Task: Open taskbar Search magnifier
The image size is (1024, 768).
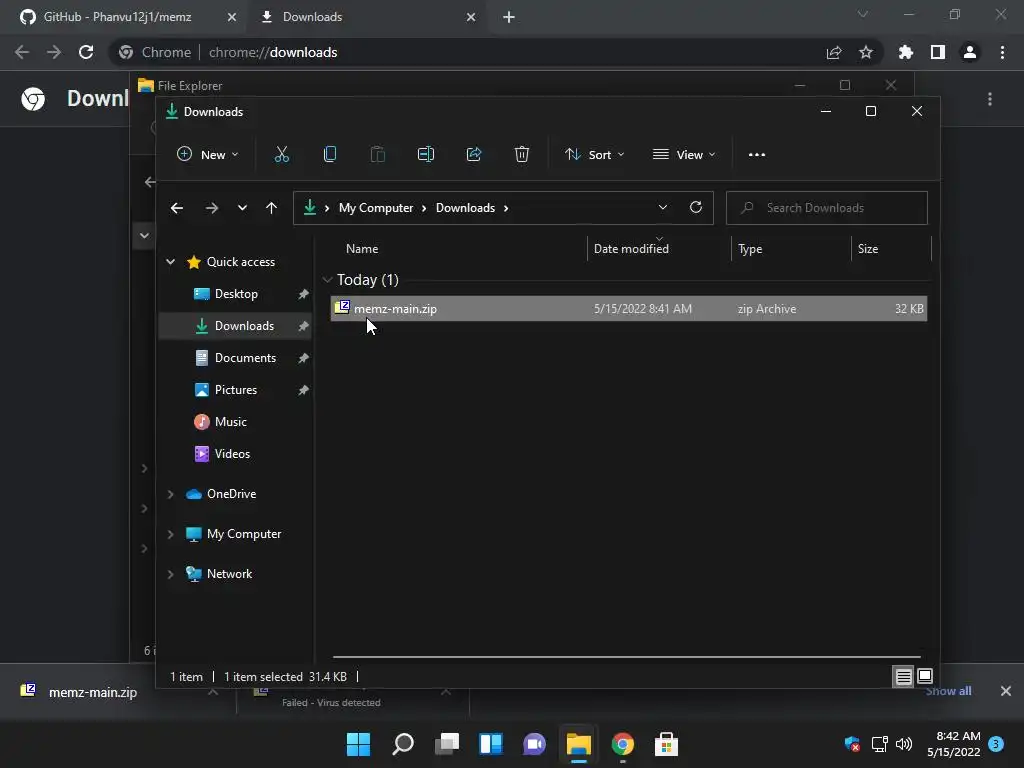Action: 403,744
